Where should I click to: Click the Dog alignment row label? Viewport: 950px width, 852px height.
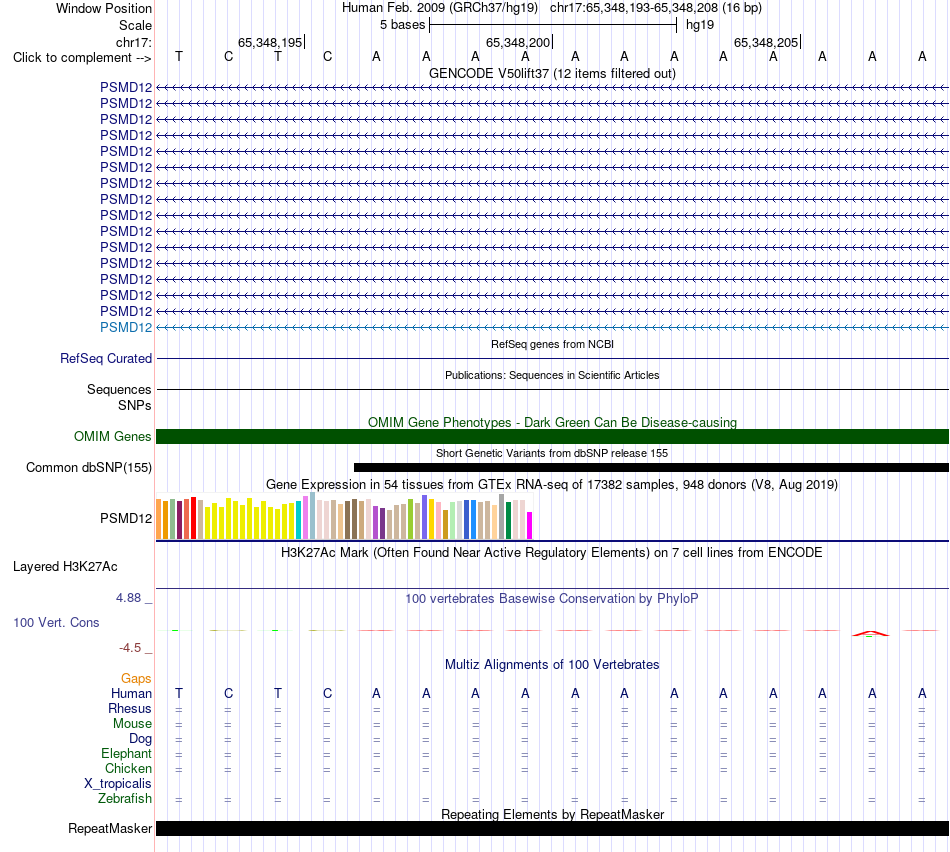pos(140,739)
